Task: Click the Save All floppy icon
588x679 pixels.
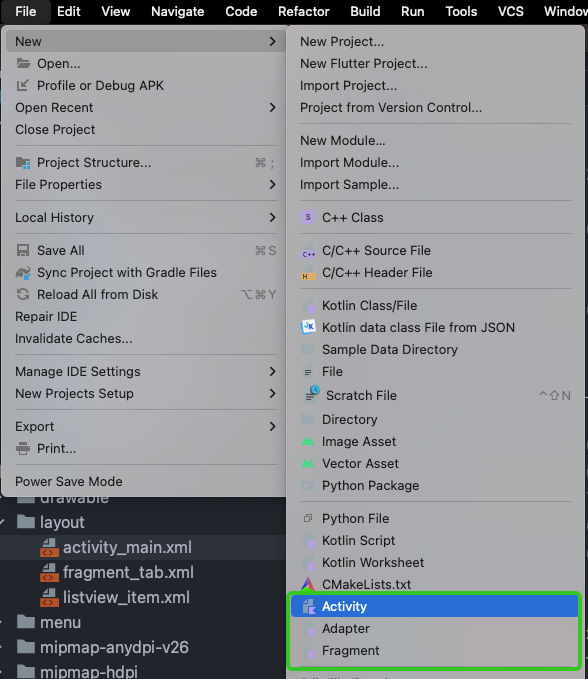Action: coord(23,250)
